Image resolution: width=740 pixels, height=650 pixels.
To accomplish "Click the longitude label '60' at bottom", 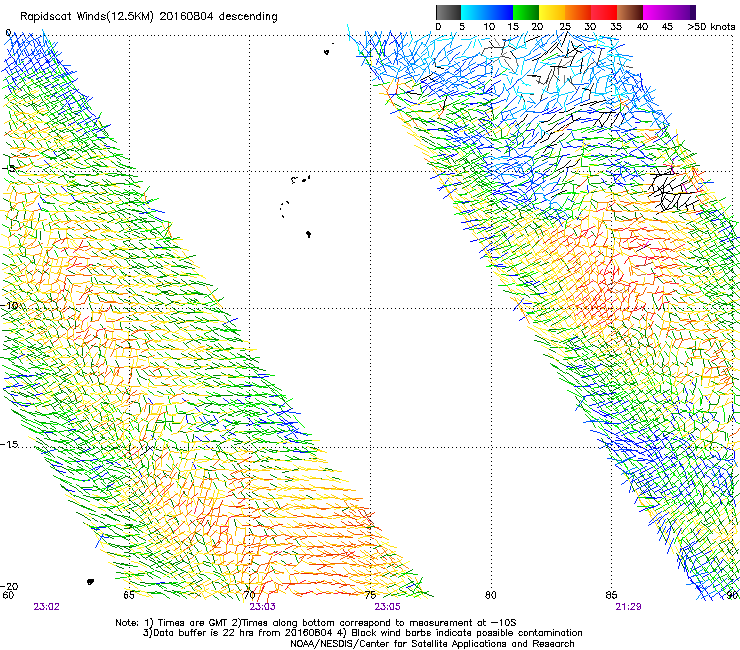I will [x=8, y=595].
